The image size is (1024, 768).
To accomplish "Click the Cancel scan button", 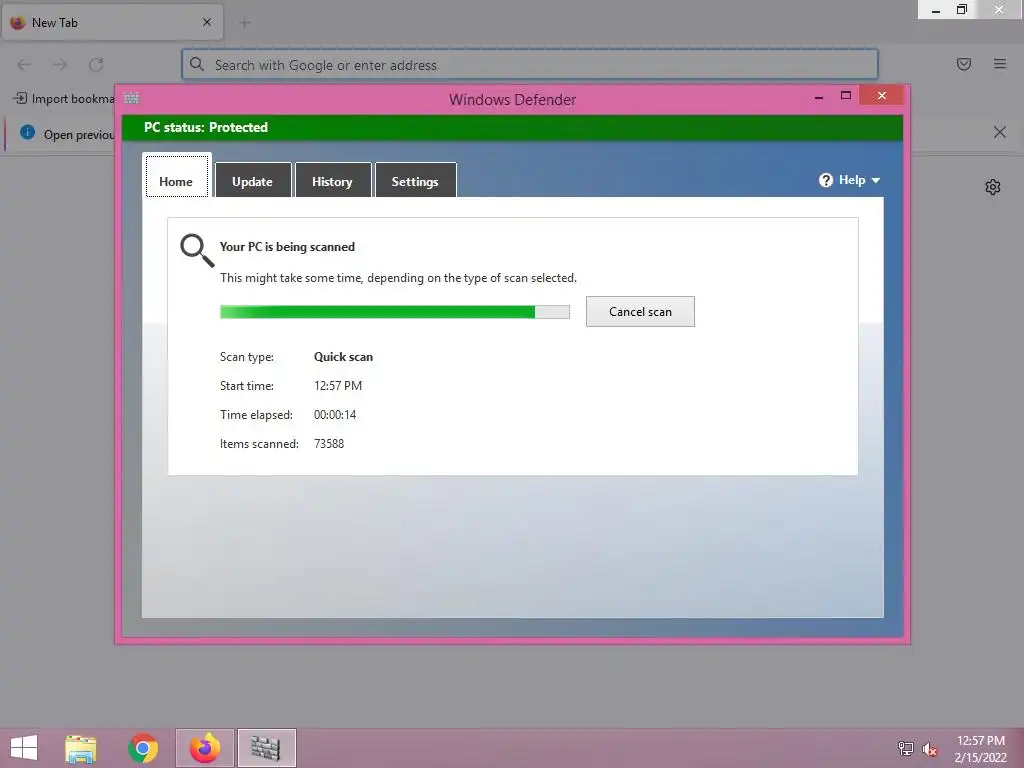I will pyautogui.click(x=640, y=312).
